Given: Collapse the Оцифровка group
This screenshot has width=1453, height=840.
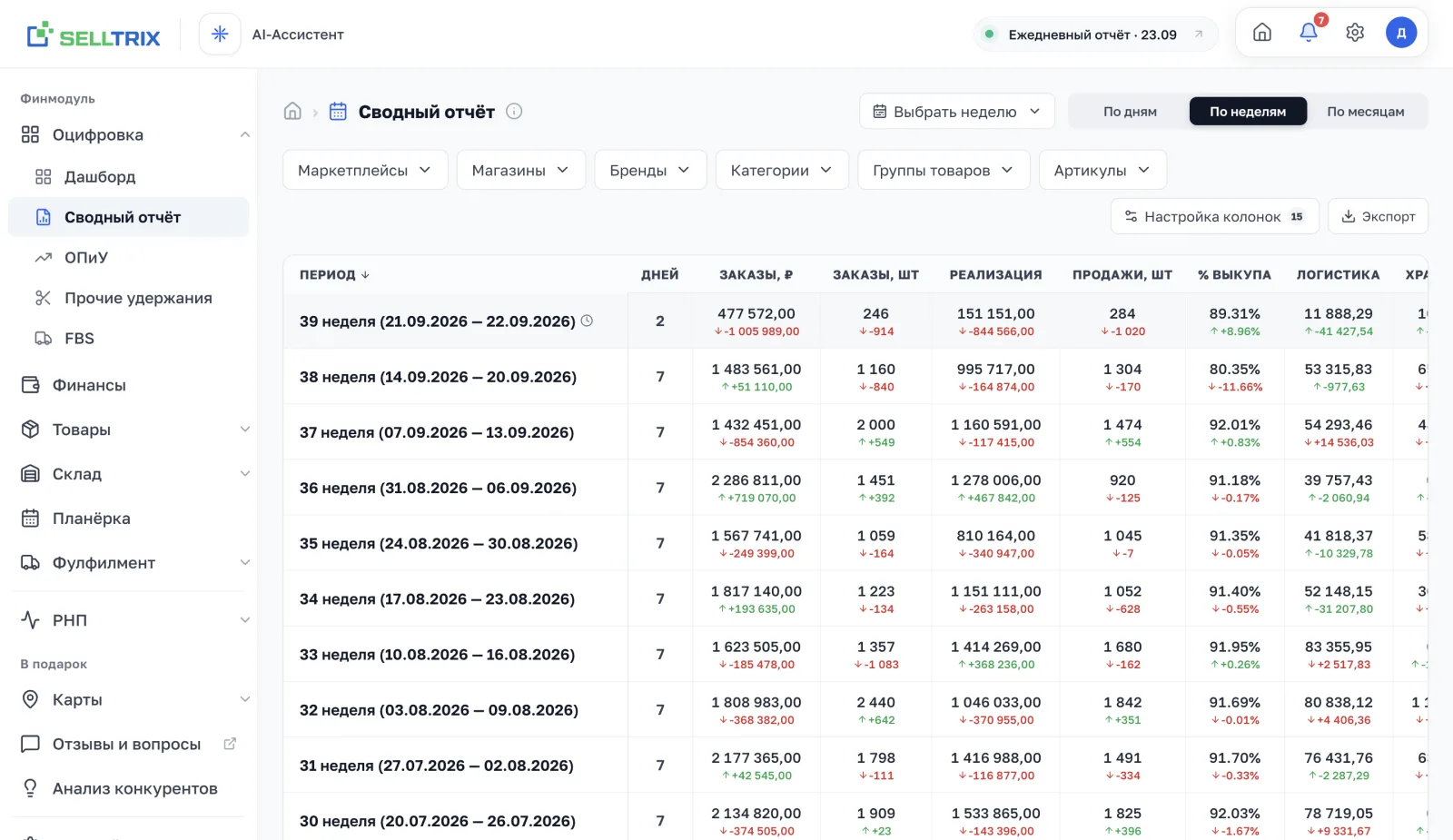Looking at the screenshot, I should [x=244, y=134].
